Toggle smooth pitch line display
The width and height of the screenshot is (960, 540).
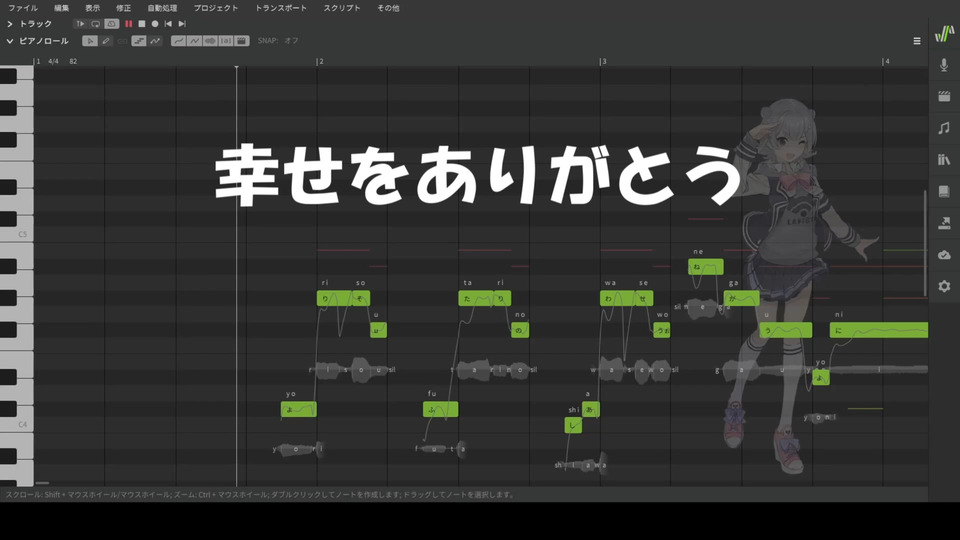point(178,41)
